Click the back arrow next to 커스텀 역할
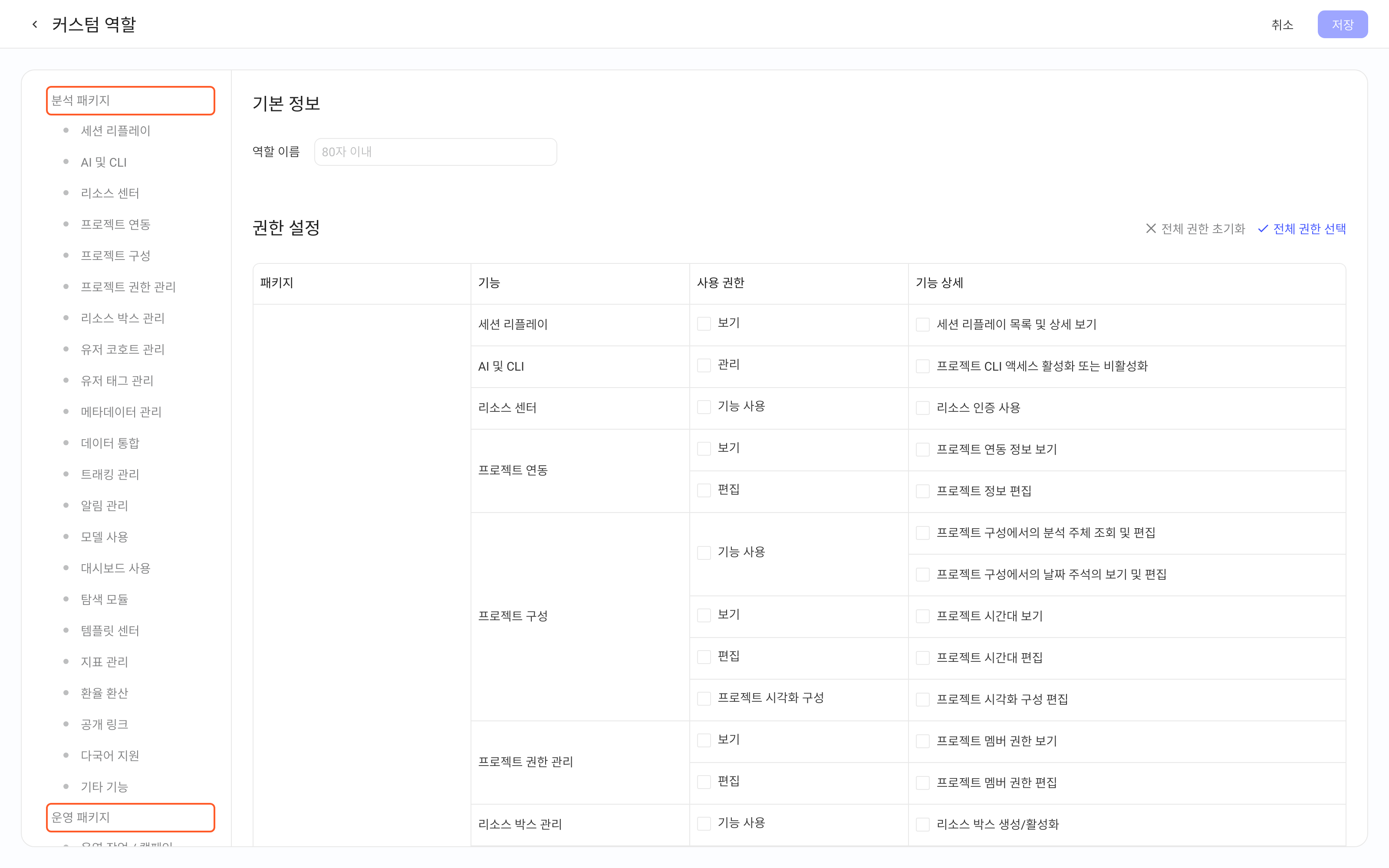 35,24
